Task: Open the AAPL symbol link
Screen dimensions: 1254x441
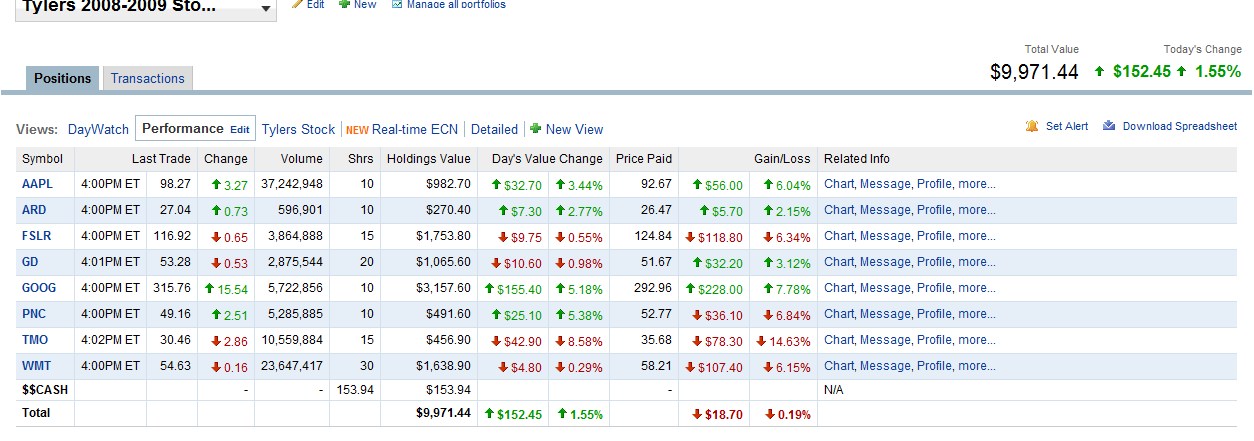Action: [x=37, y=184]
